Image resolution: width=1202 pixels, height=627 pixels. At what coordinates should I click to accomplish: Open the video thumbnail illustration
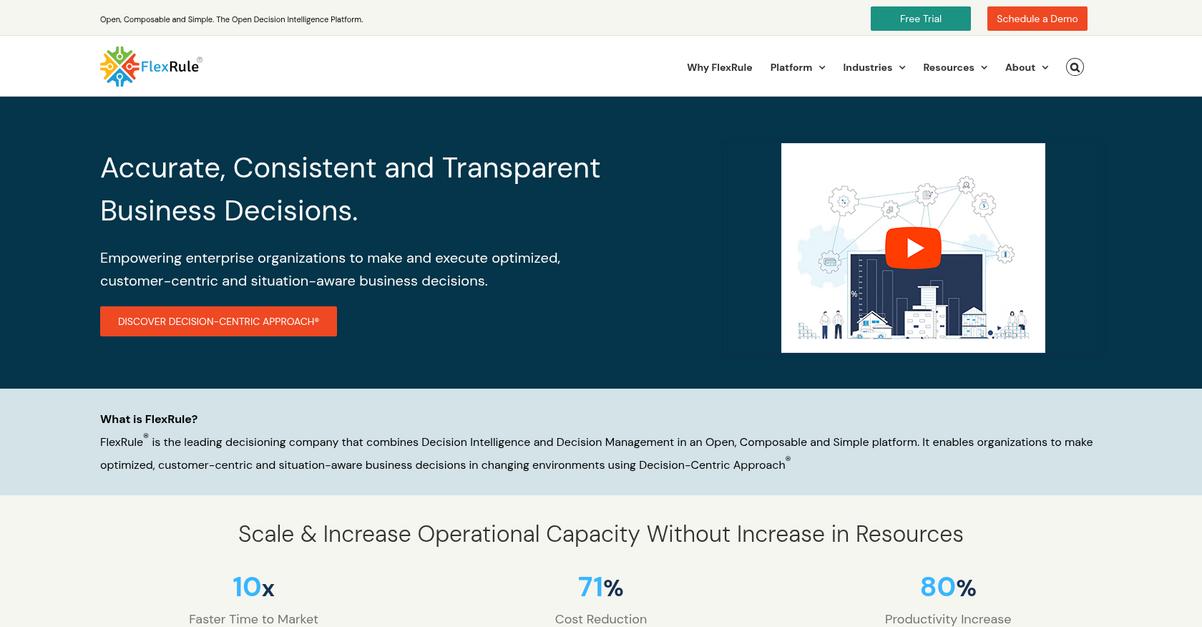[x=913, y=248]
